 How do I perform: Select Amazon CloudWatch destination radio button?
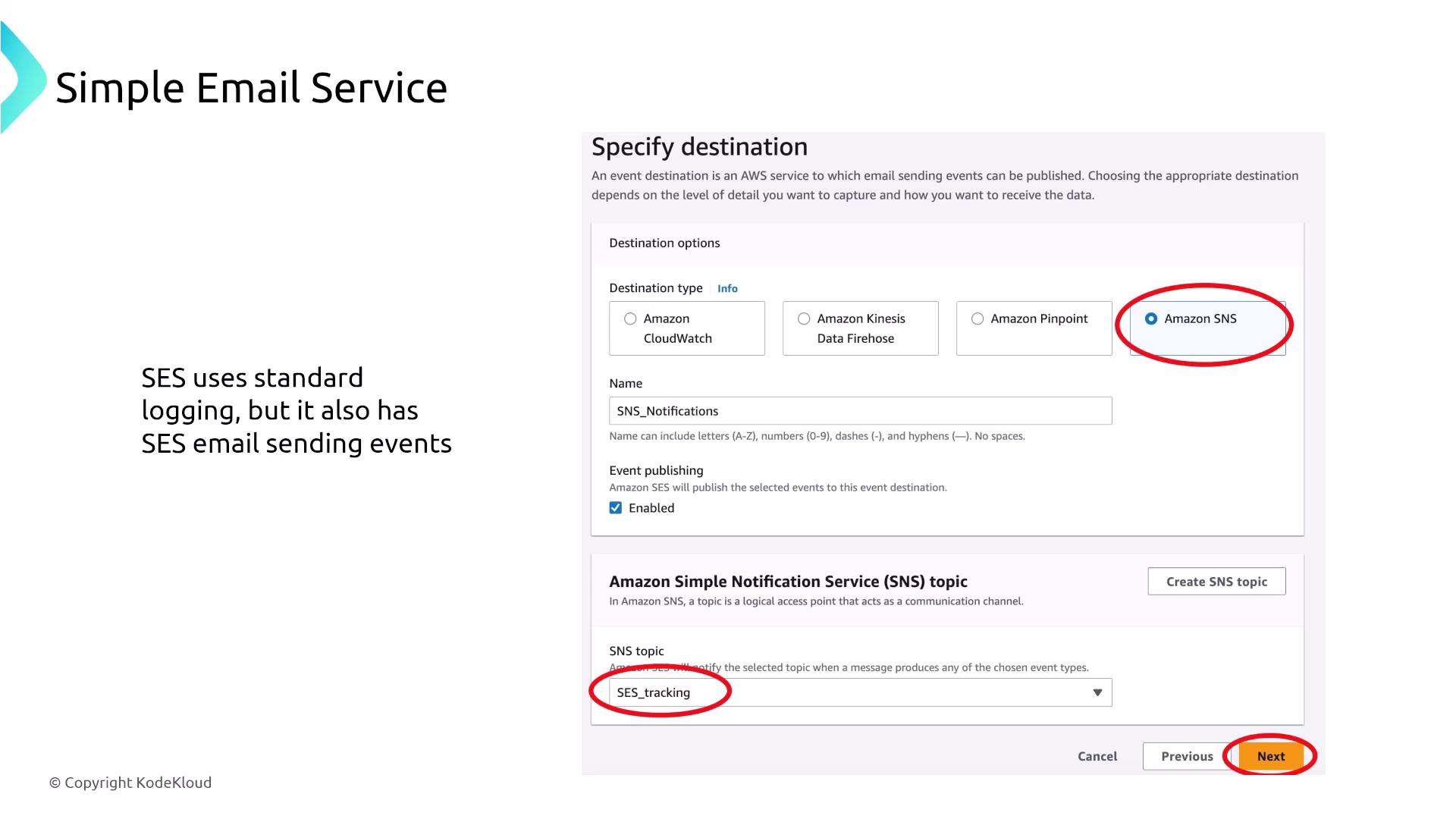pos(630,318)
